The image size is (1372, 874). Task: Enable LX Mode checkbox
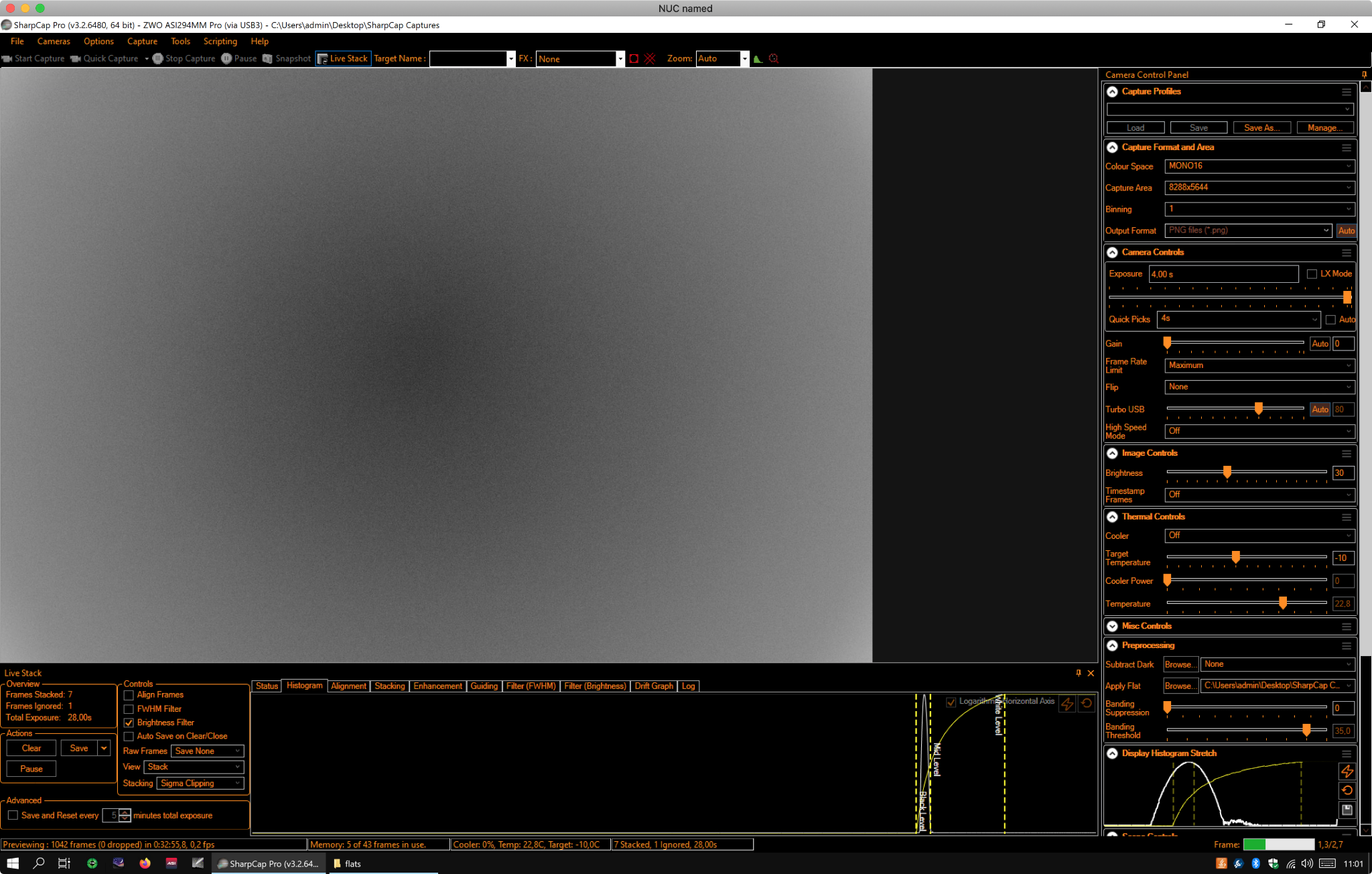click(x=1312, y=274)
